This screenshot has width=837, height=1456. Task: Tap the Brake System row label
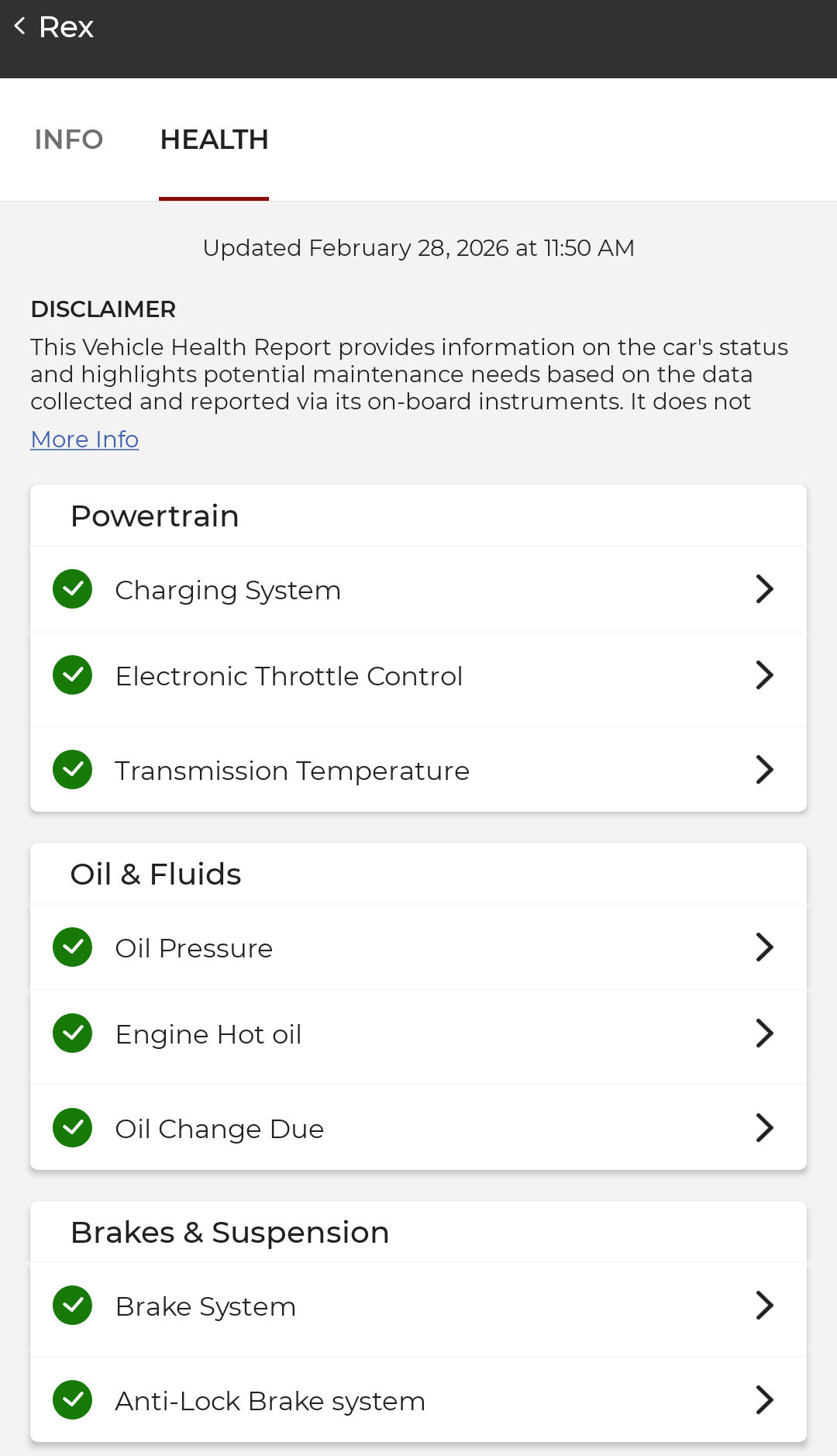click(205, 1306)
